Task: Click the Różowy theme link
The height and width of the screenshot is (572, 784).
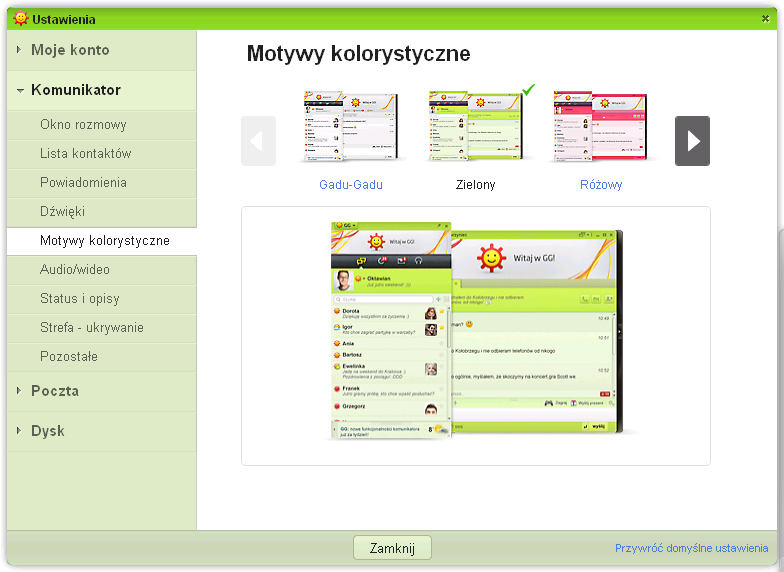Action: tap(601, 184)
